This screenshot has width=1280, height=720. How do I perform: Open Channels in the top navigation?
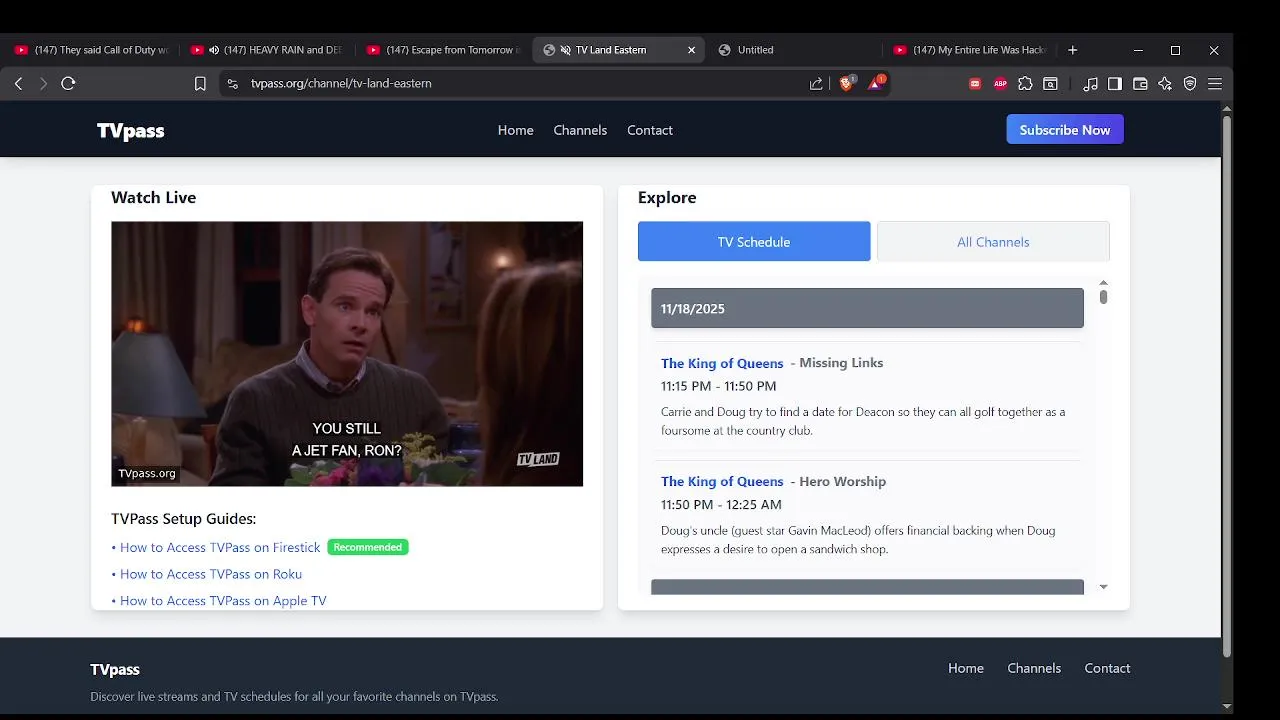[x=580, y=130]
